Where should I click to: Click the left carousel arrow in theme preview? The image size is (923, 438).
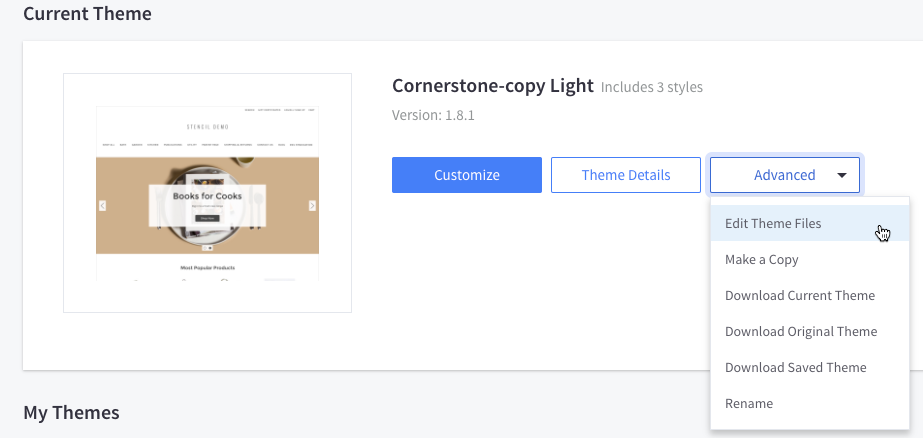[101, 205]
